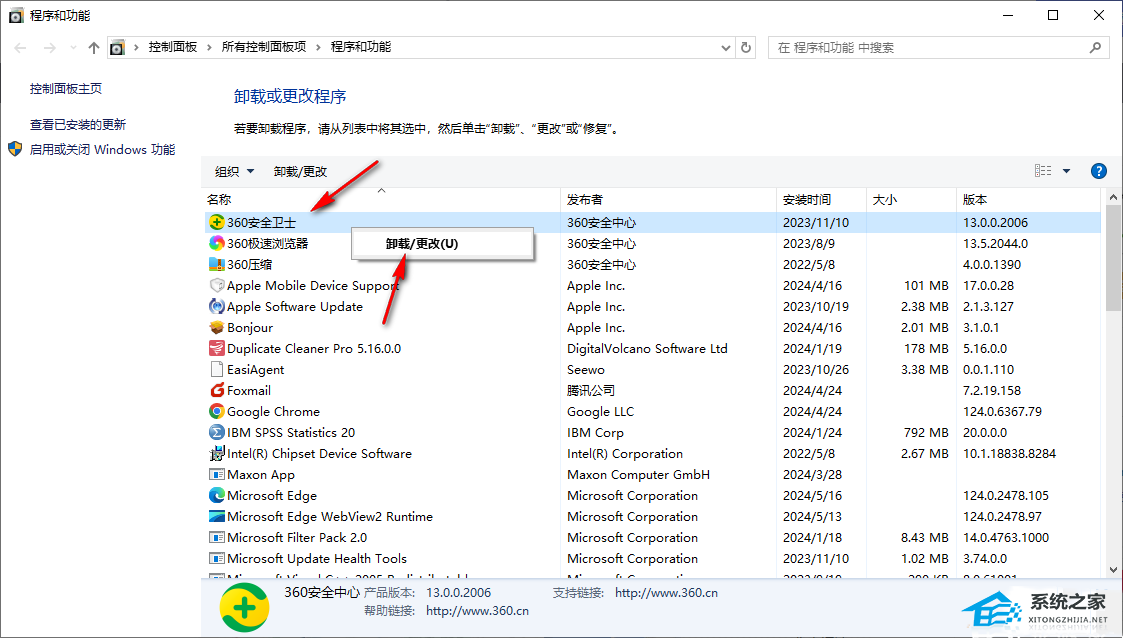Screen dimensions: 1123x638
Task: Click scrollbar down arrow of program list
Action: [1112, 570]
